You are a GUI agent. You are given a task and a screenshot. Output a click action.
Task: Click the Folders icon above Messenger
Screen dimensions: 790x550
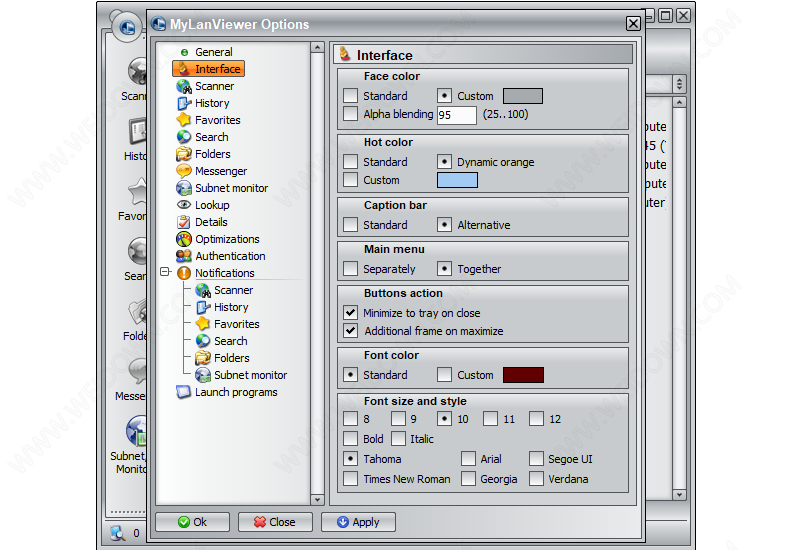pyautogui.click(x=184, y=154)
